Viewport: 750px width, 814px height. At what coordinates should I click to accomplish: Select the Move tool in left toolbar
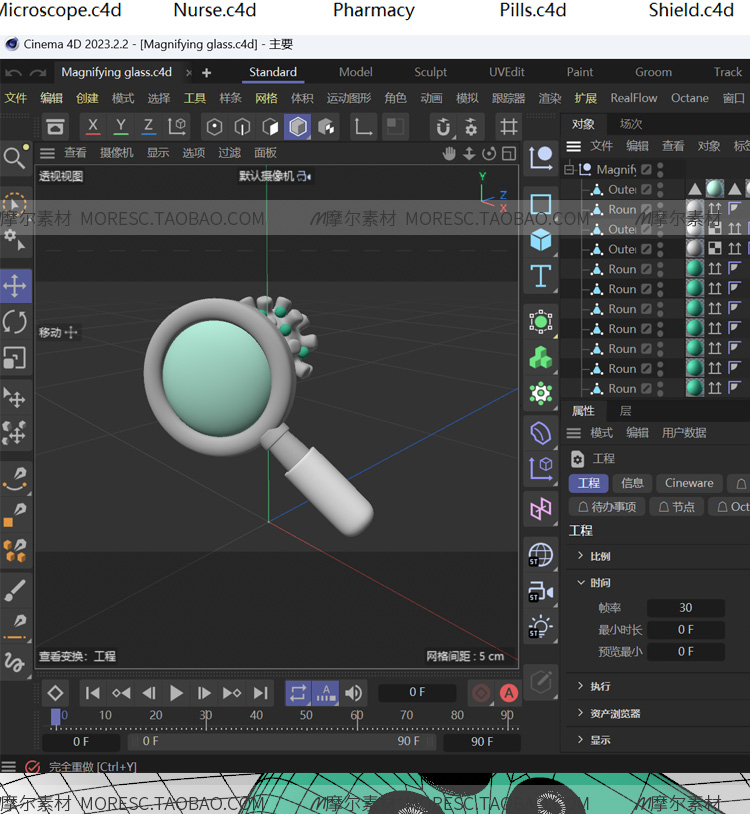pos(15,286)
